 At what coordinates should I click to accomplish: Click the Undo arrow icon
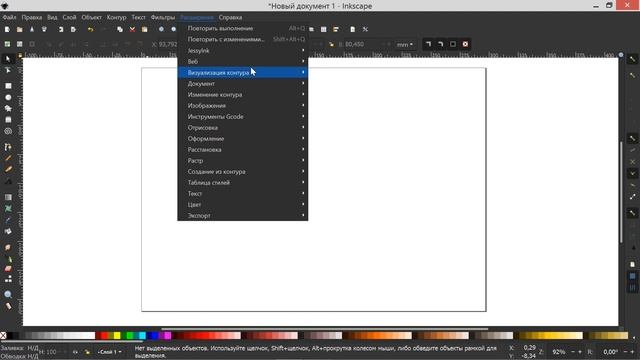pyautogui.click(x=90, y=29)
